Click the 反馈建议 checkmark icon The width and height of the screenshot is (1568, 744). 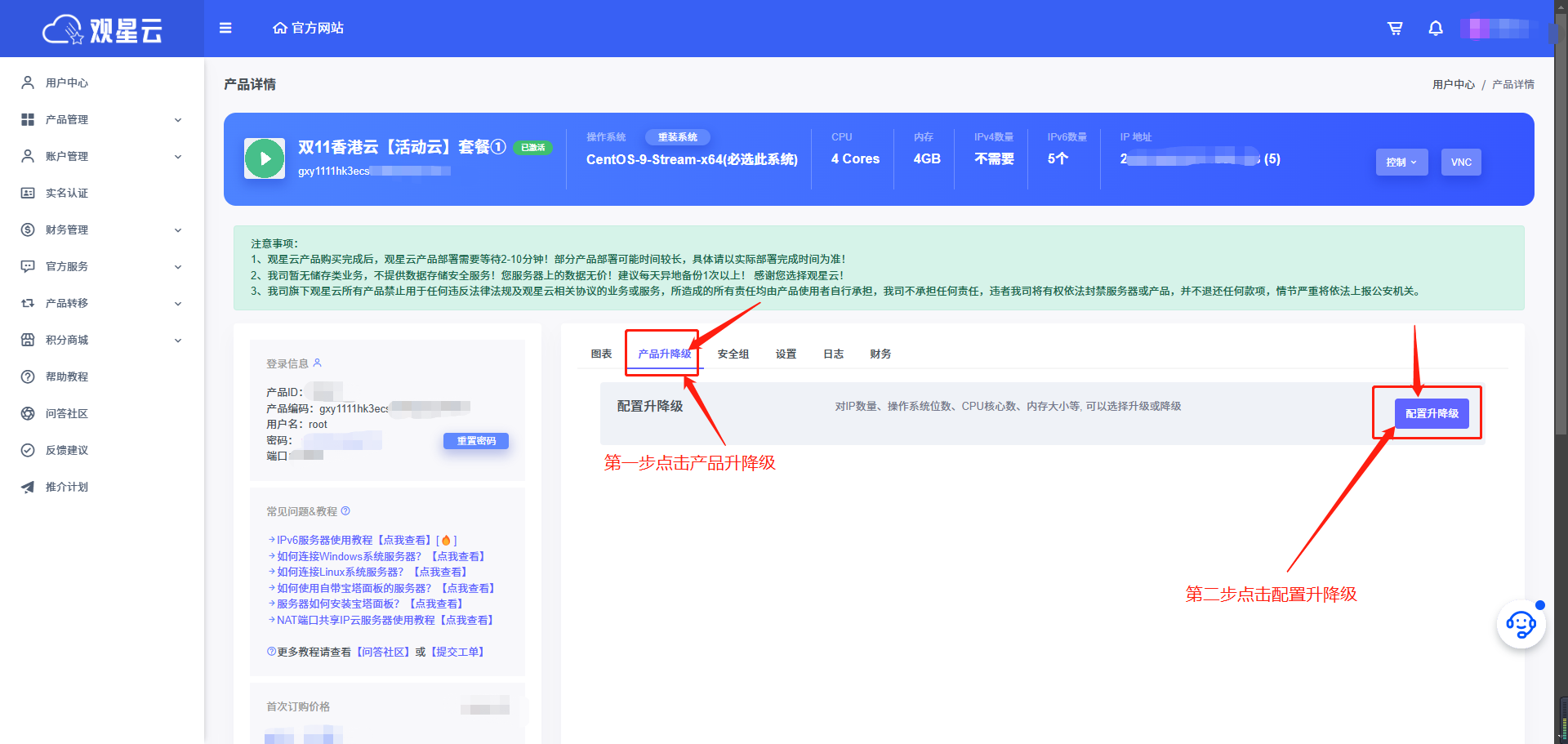pyautogui.click(x=28, y=450)
